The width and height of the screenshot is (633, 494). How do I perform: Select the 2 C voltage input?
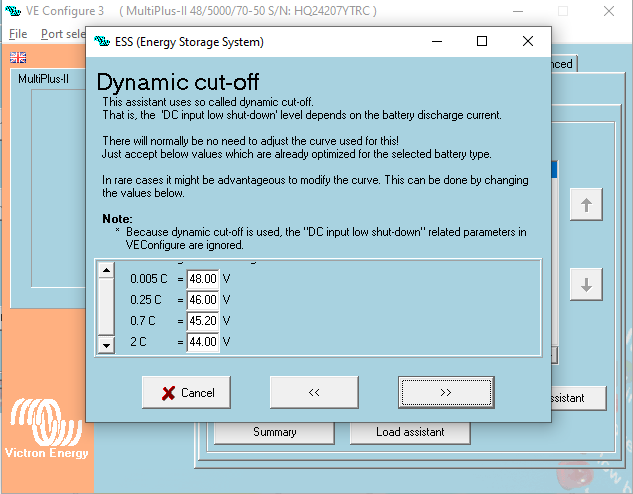pyautogui.click(x=204, y=342)
